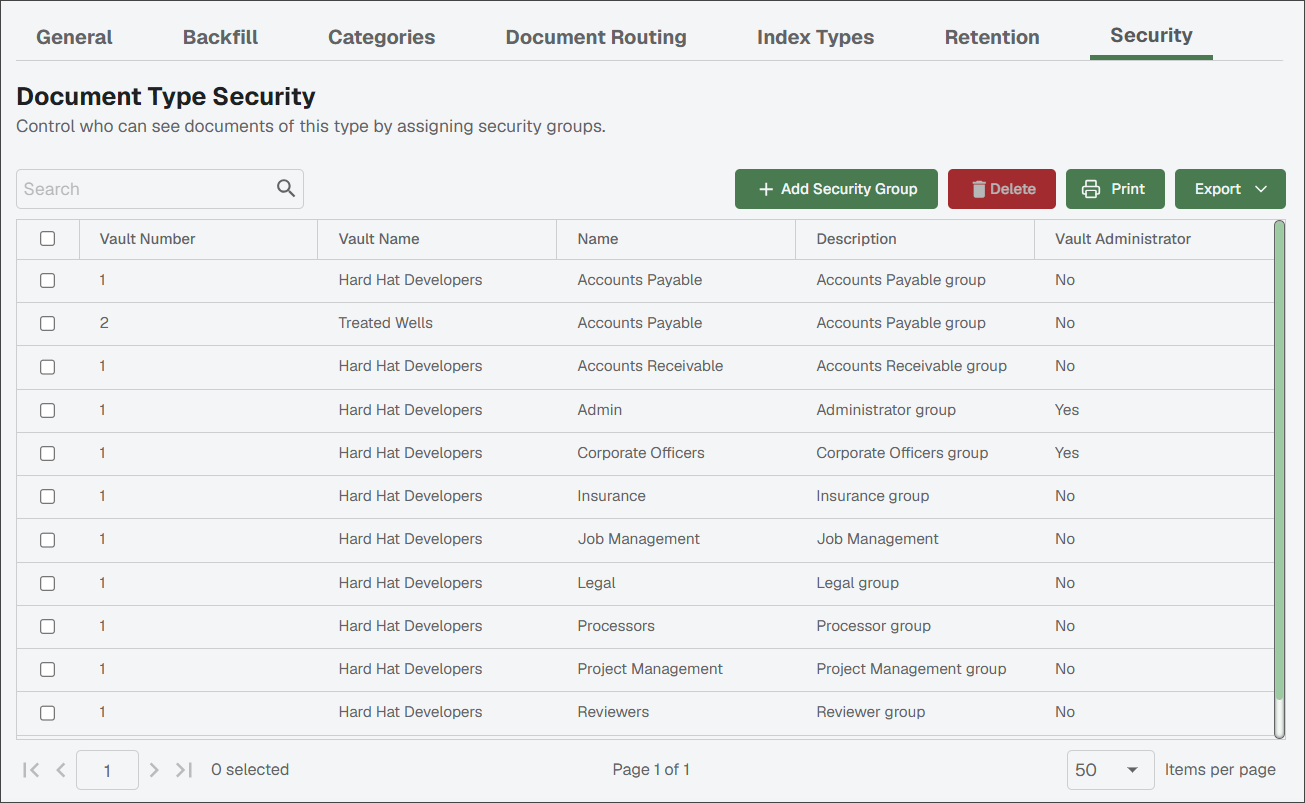Click the Project Management group description

pyautogui.click(x=912, y=669)
